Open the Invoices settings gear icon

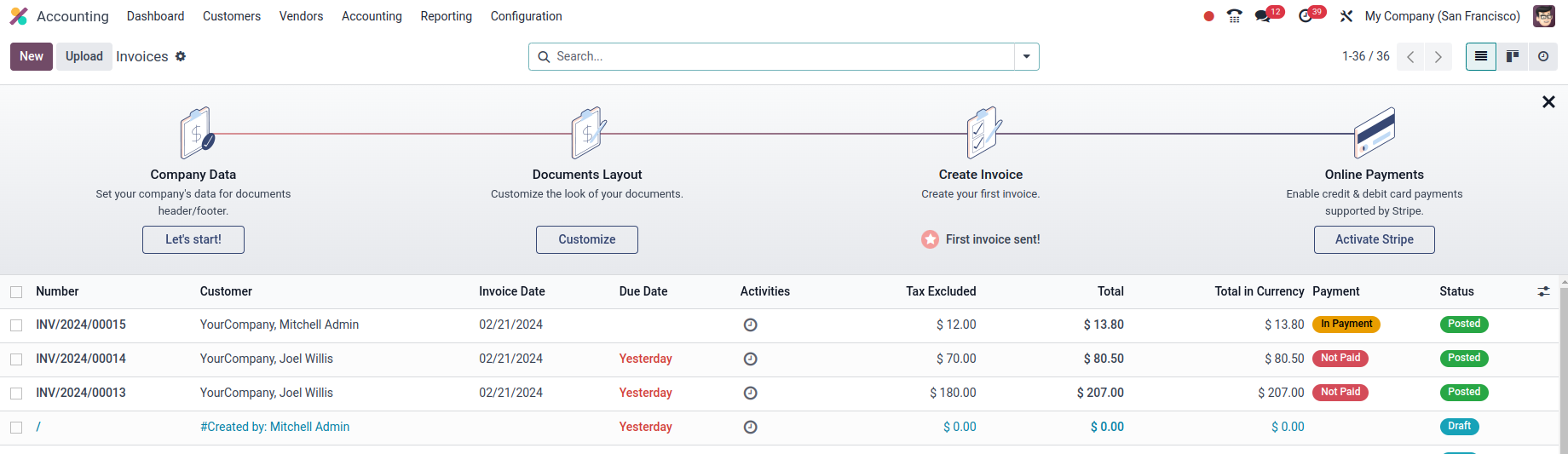[x=181, y=56]
